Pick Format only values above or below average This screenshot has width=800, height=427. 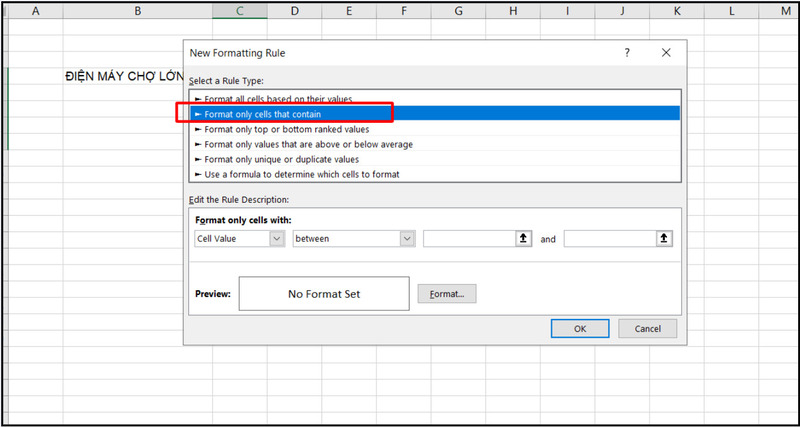coord(308,144)
